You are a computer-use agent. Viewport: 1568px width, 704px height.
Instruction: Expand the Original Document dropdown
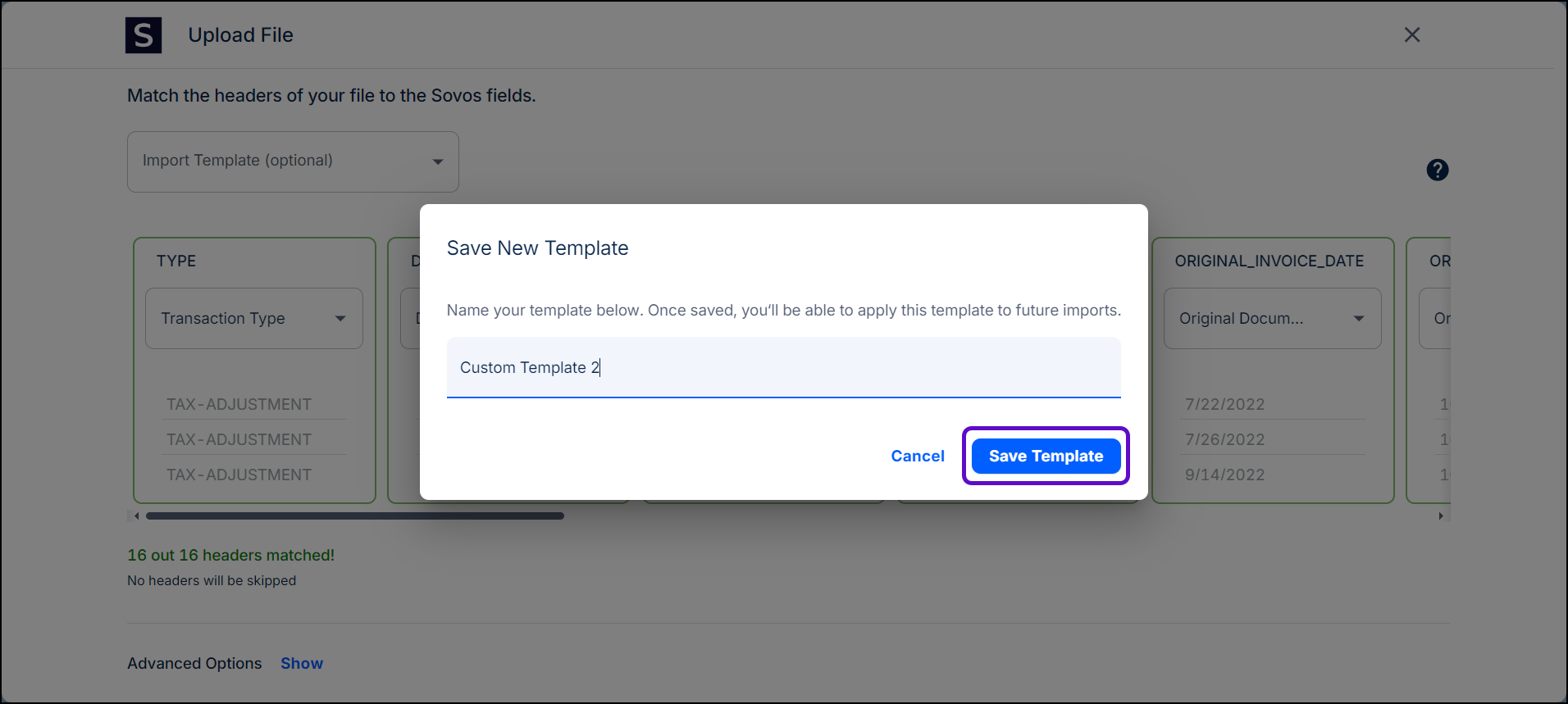click(x=1271, y=318)
